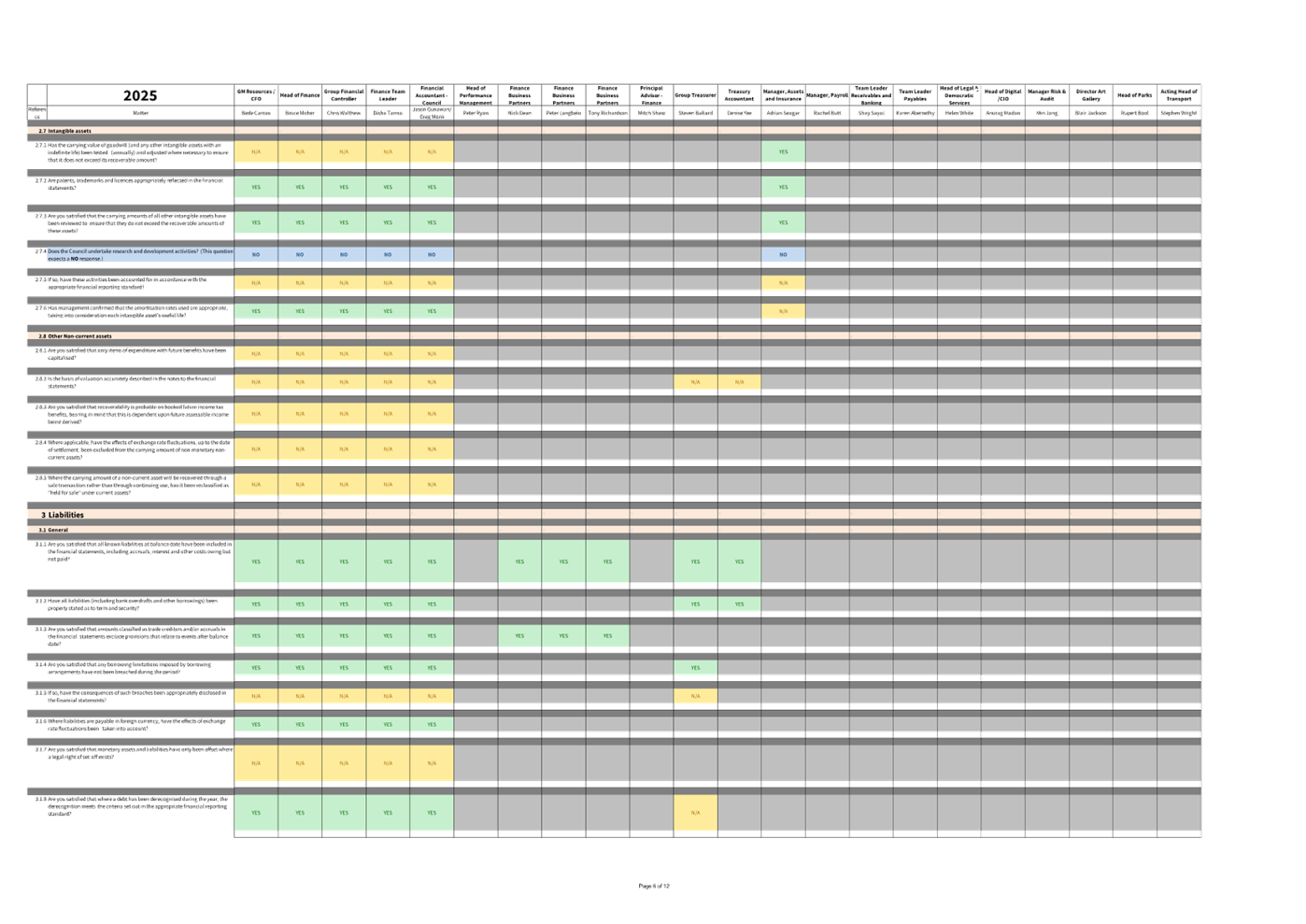
Task: Click the "3 Liabilities" section heading
Action: (63, 515)
